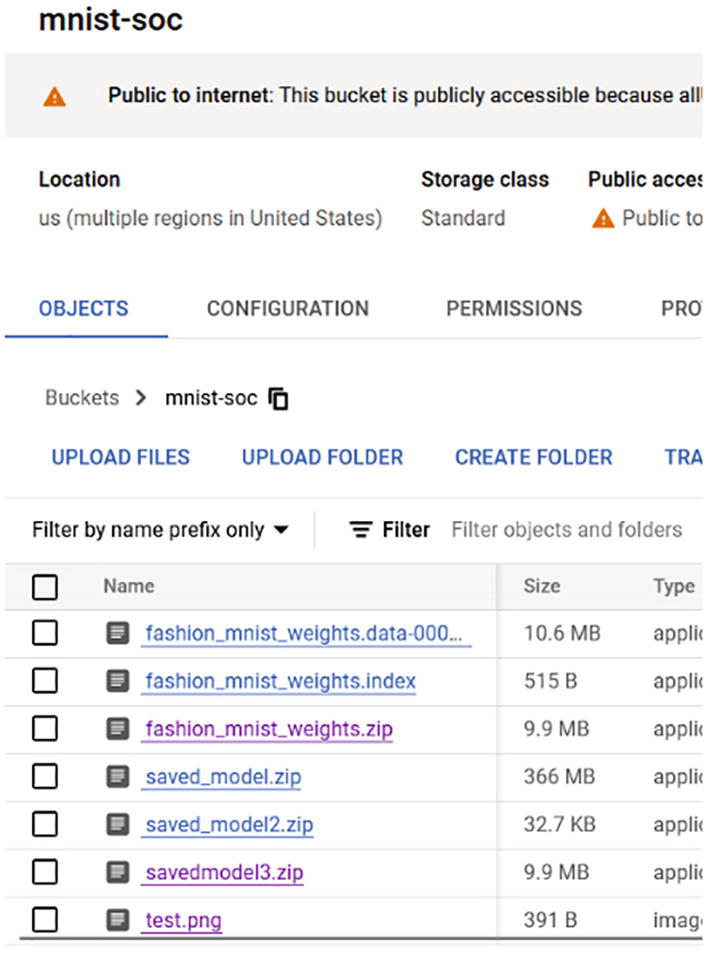Click file icon beside savedmodel3.zip
This screenshot has width=709, height=953.
118,872
